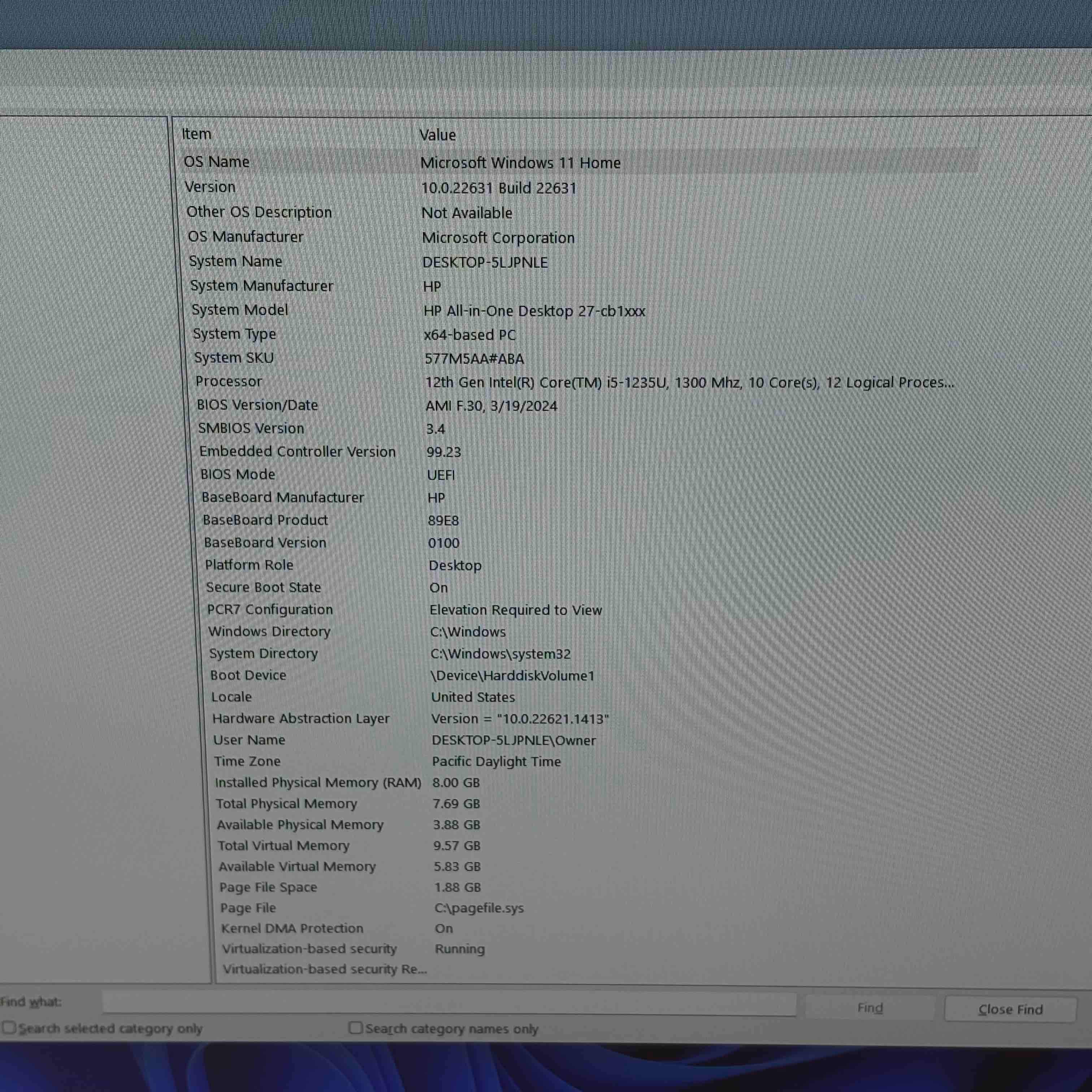
Task: Select Available Physical Memory label
Action: [x=300, y=825]
